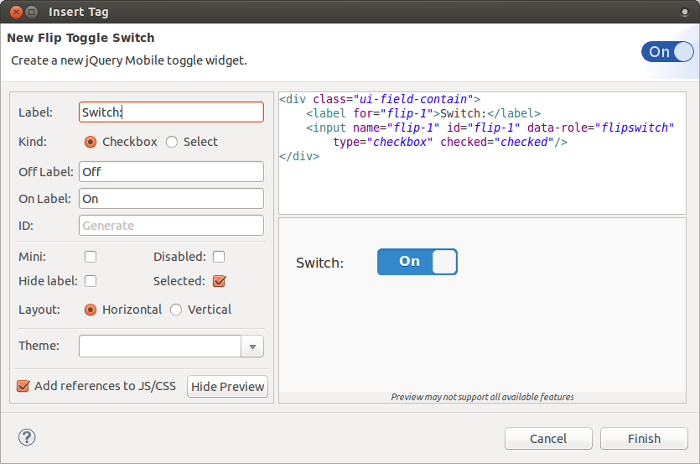Click the help question mark icon

tap(27, 437)
